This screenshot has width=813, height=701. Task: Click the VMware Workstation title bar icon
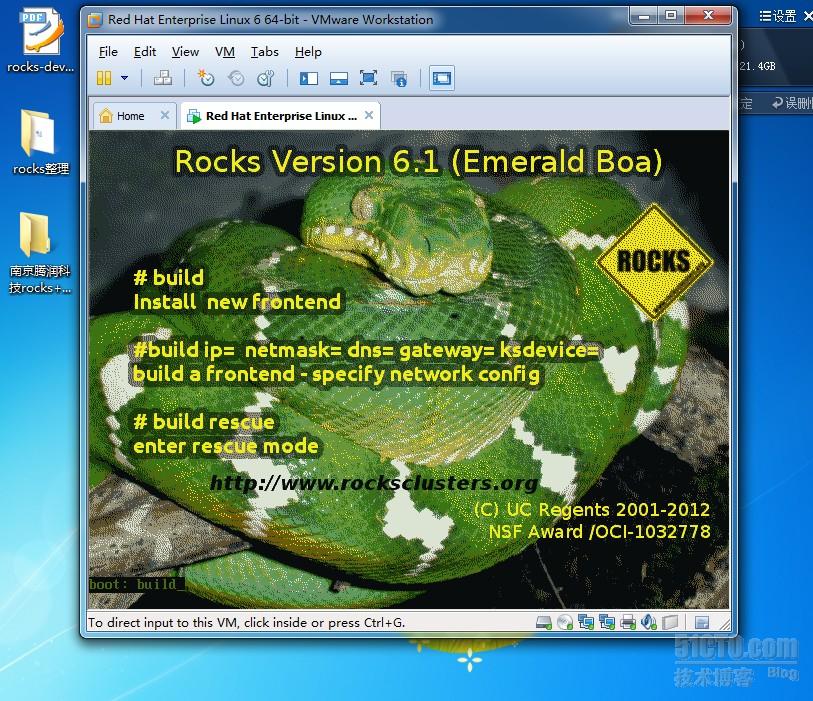click(95, 20)
